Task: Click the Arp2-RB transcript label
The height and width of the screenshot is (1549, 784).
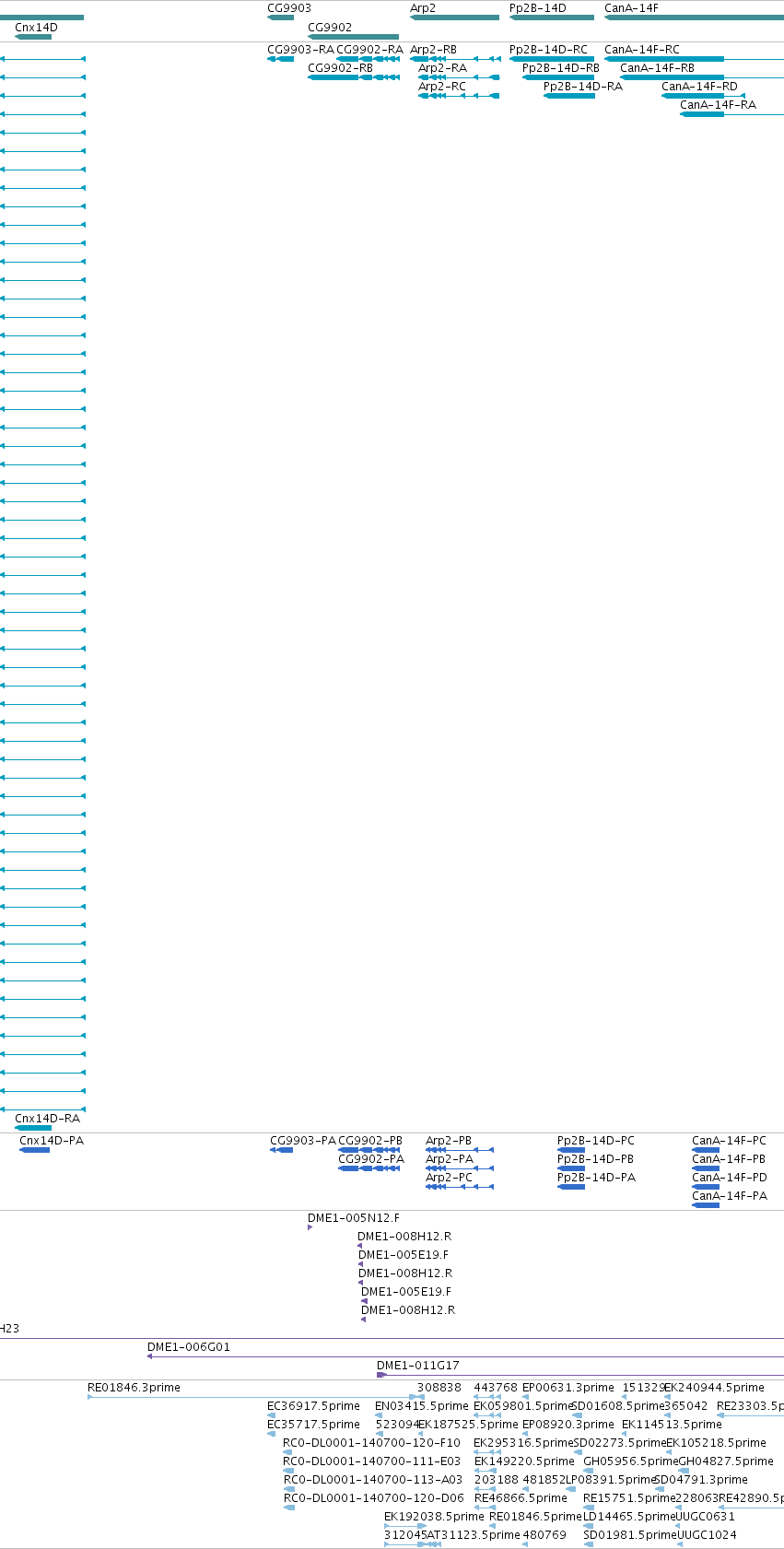Action: tap(433, 50)
